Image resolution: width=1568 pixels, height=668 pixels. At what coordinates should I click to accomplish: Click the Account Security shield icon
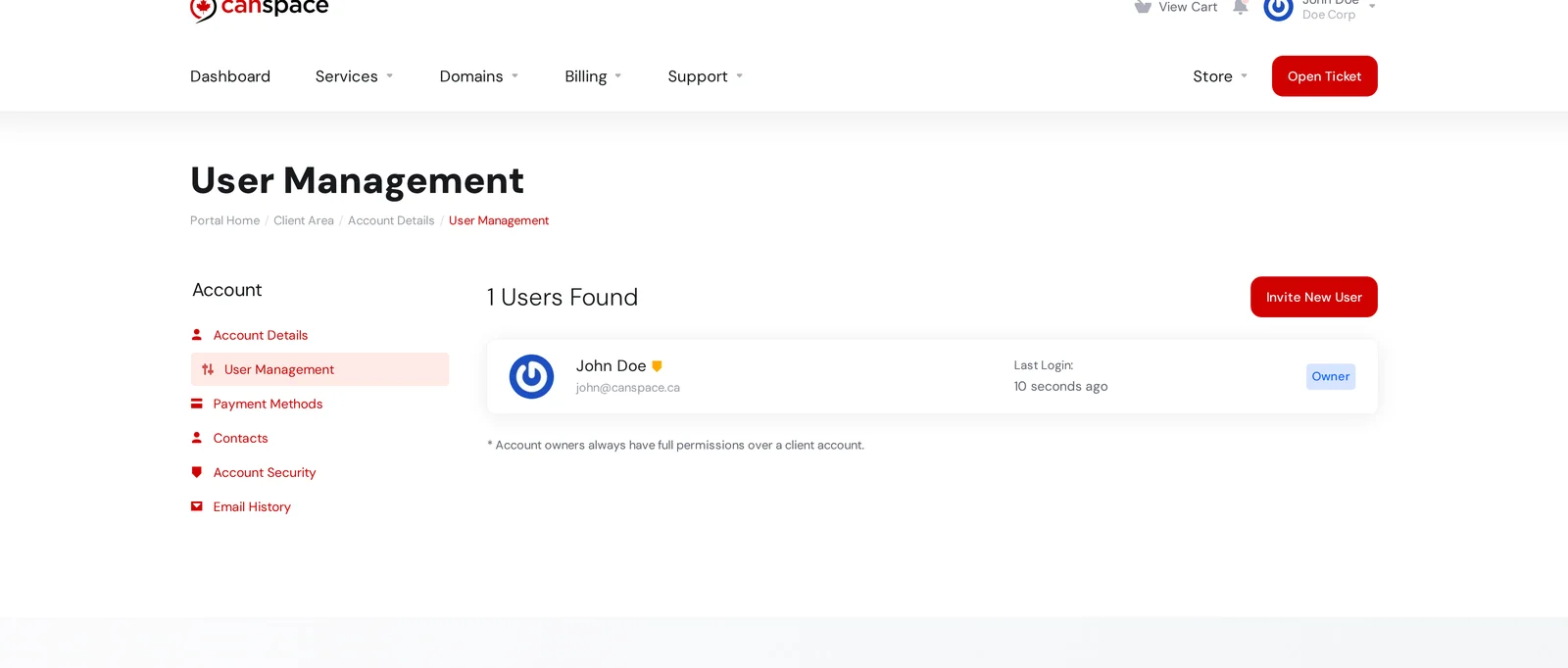tap(197, 472)
